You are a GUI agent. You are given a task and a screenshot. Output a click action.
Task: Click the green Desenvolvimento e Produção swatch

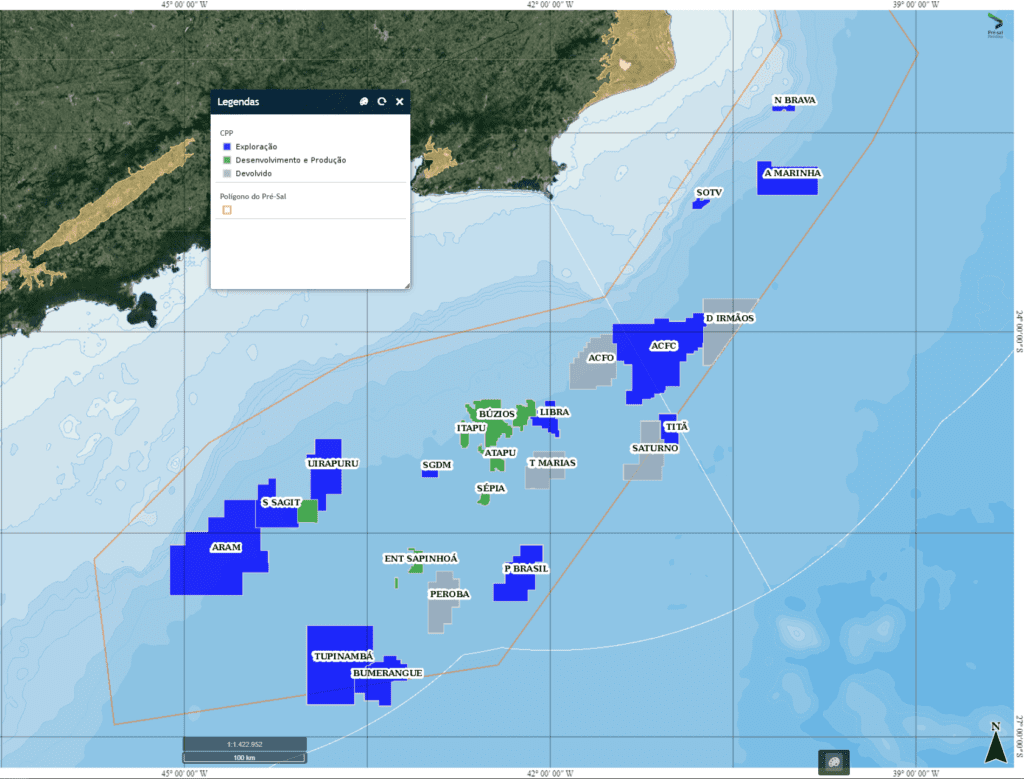[x=227, y=160]
